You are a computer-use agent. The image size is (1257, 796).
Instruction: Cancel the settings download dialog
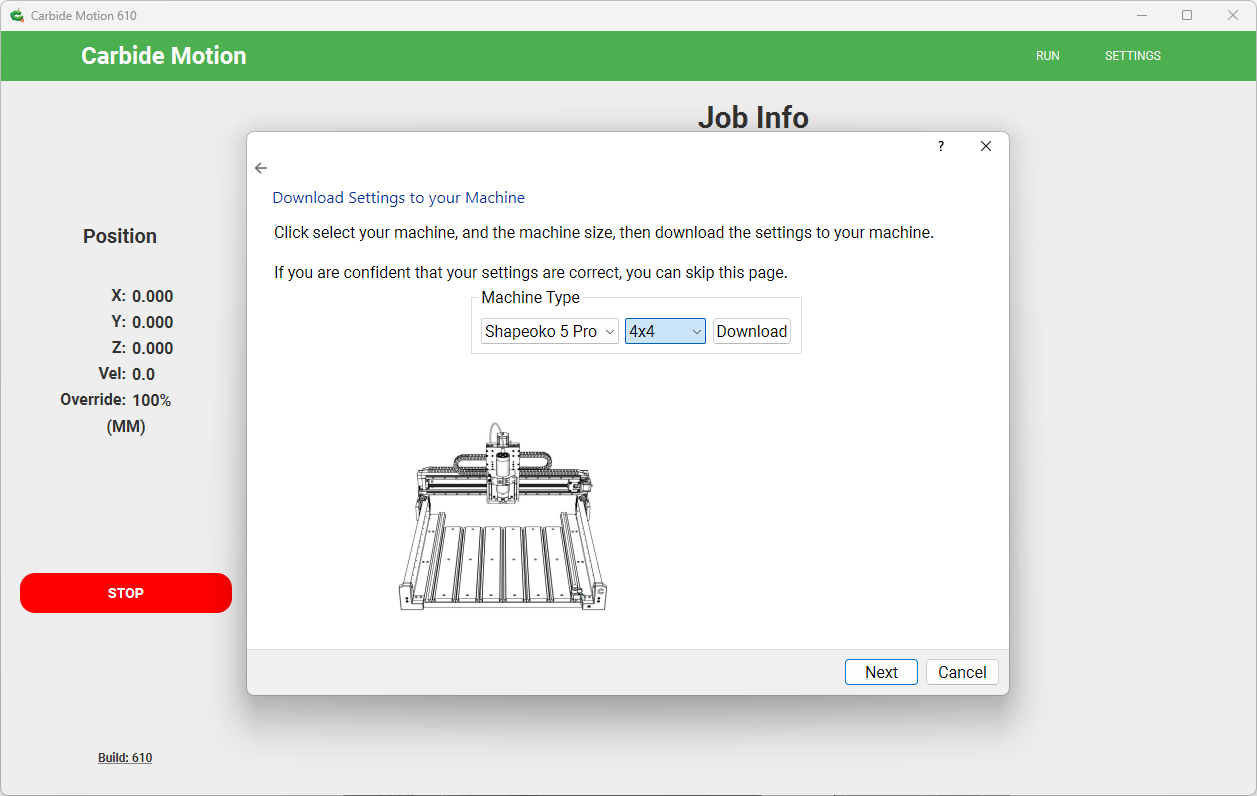962,672
